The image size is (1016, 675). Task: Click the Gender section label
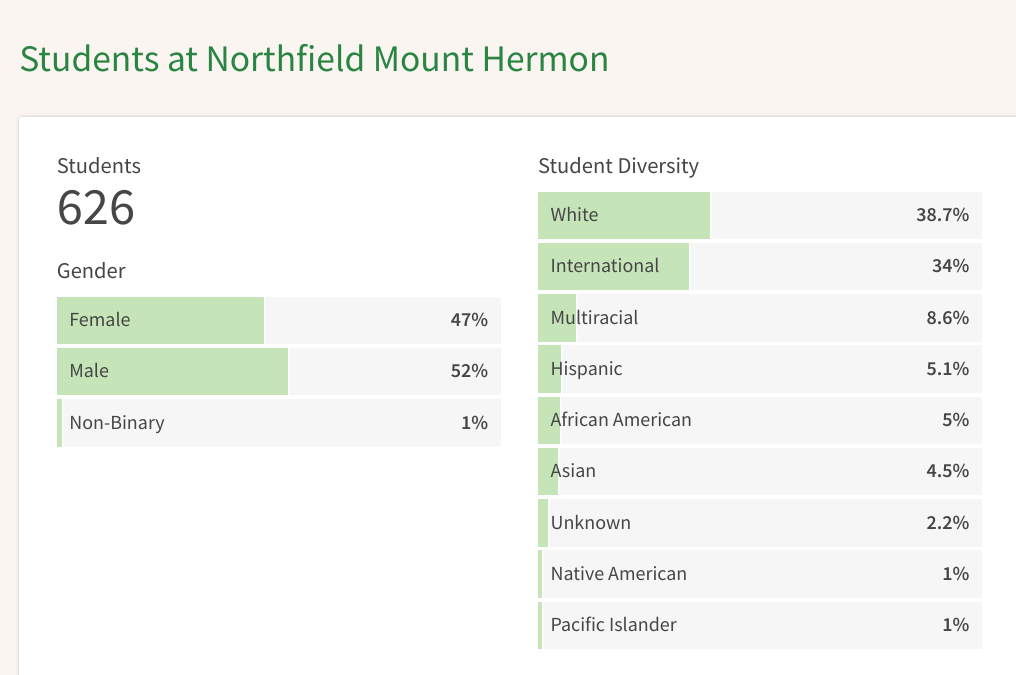[91, 271]
